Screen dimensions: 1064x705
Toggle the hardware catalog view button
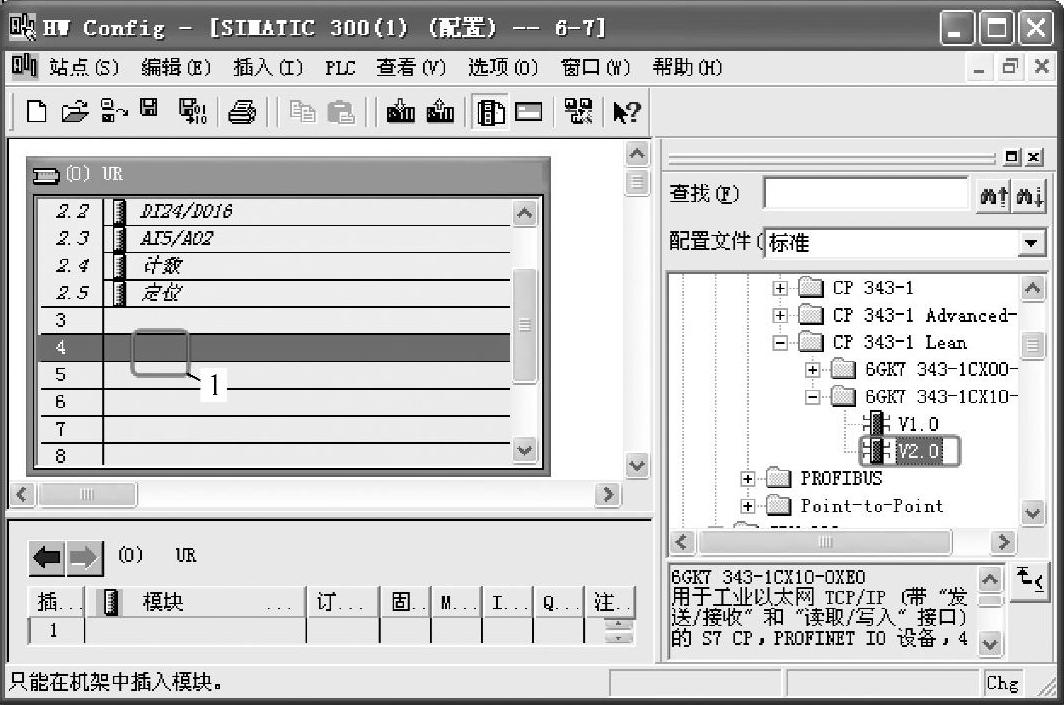[491, 112]
